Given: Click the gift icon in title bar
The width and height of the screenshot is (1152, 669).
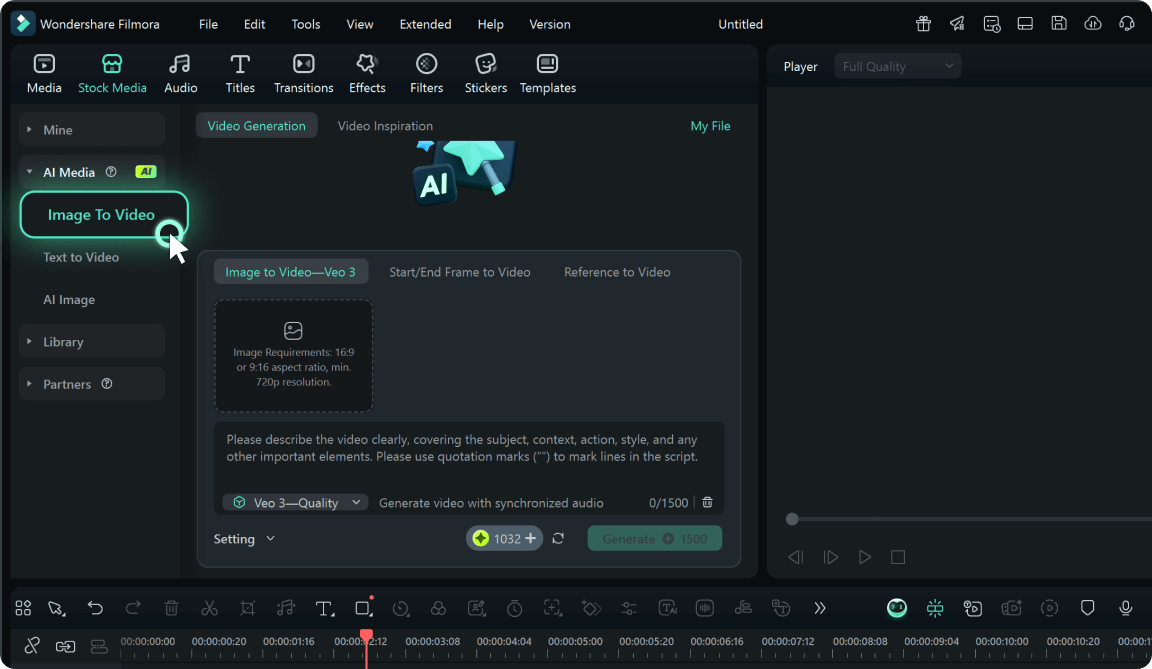Looking at the screenshot, I should 924,23.
